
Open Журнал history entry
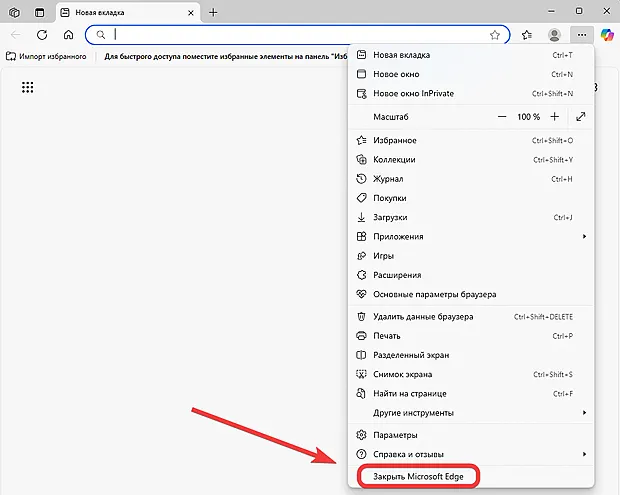[x=471, y=179]
